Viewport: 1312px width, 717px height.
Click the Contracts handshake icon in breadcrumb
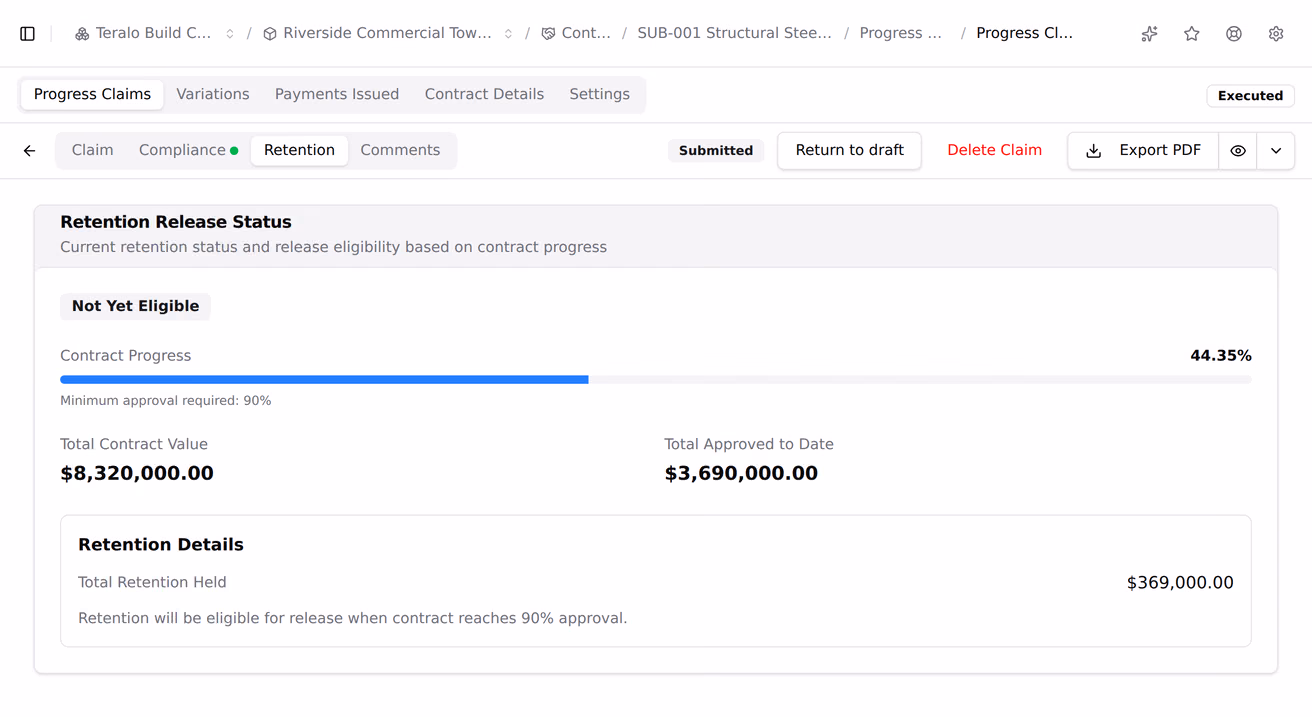click(548, 34)
